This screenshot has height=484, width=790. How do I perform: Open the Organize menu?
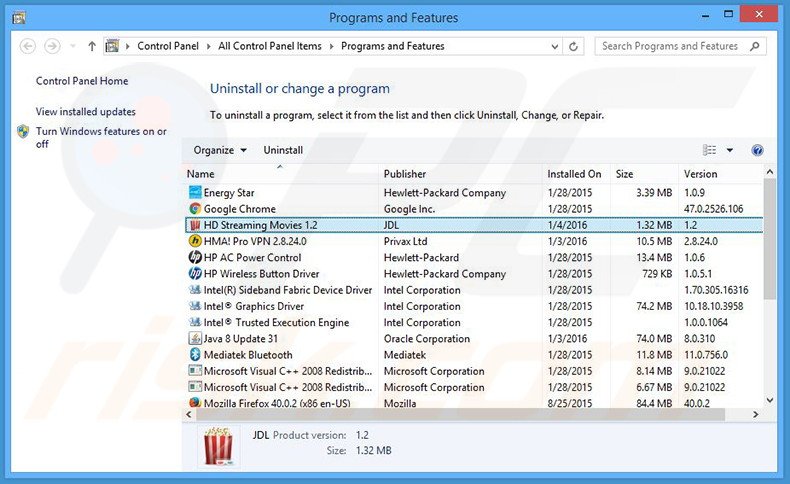[x=220, y=150]
